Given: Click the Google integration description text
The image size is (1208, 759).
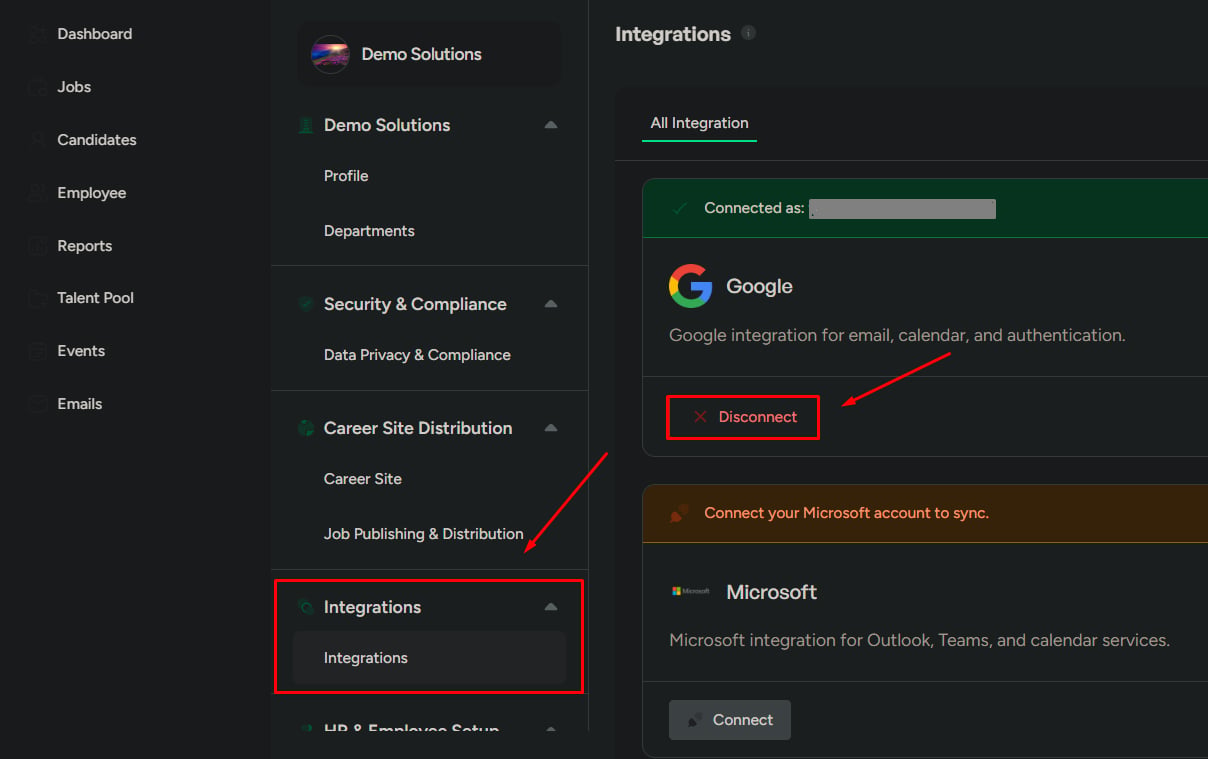Looking at the screenshot, I should coord(897,335).
